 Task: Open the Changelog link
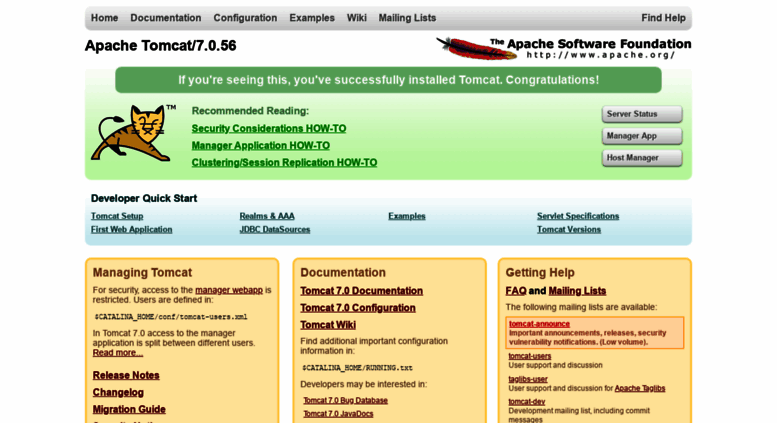point(118,392)
